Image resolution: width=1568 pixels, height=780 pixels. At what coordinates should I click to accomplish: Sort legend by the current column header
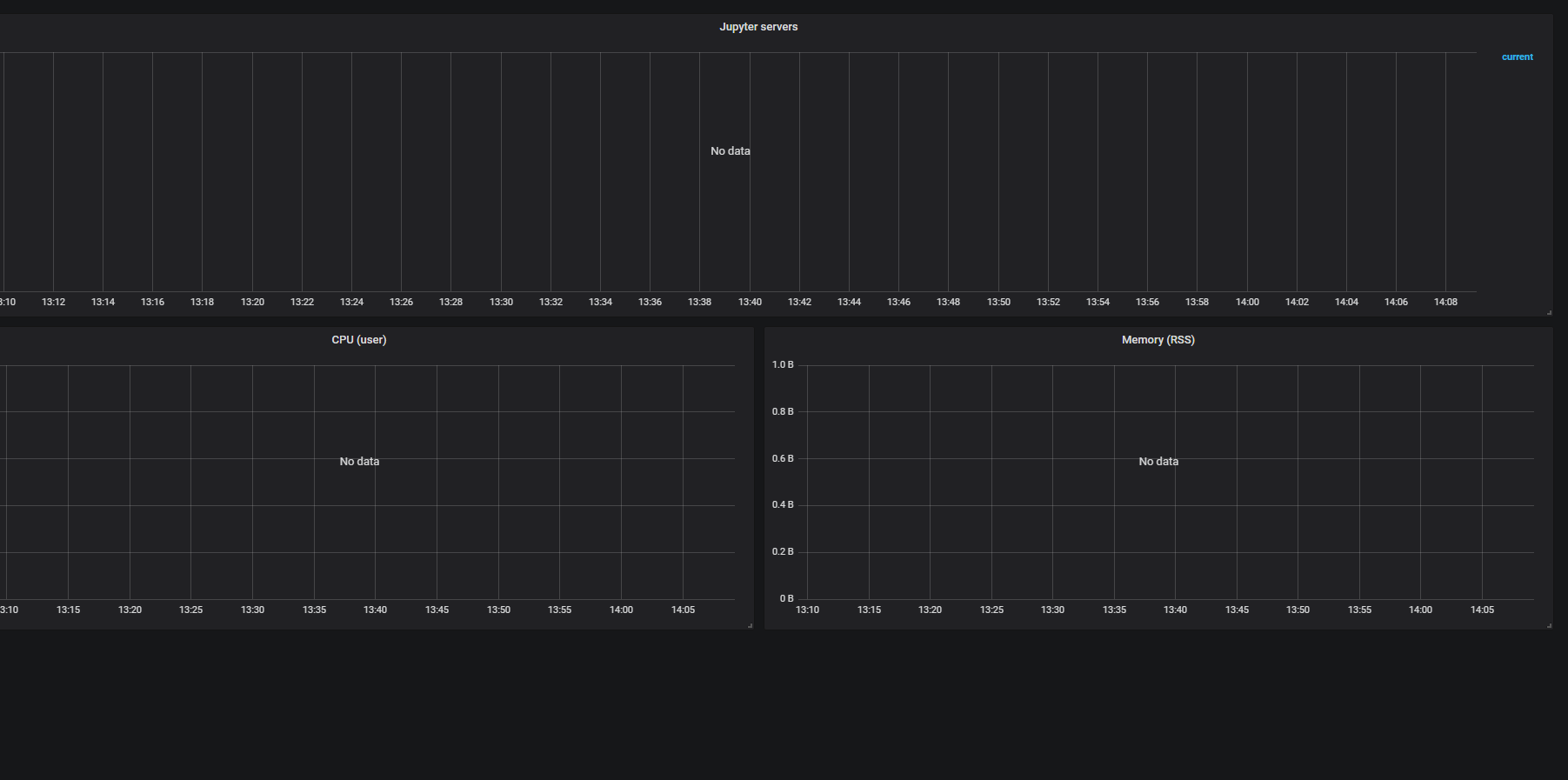pyautogui.click(x=1518, y=57)
